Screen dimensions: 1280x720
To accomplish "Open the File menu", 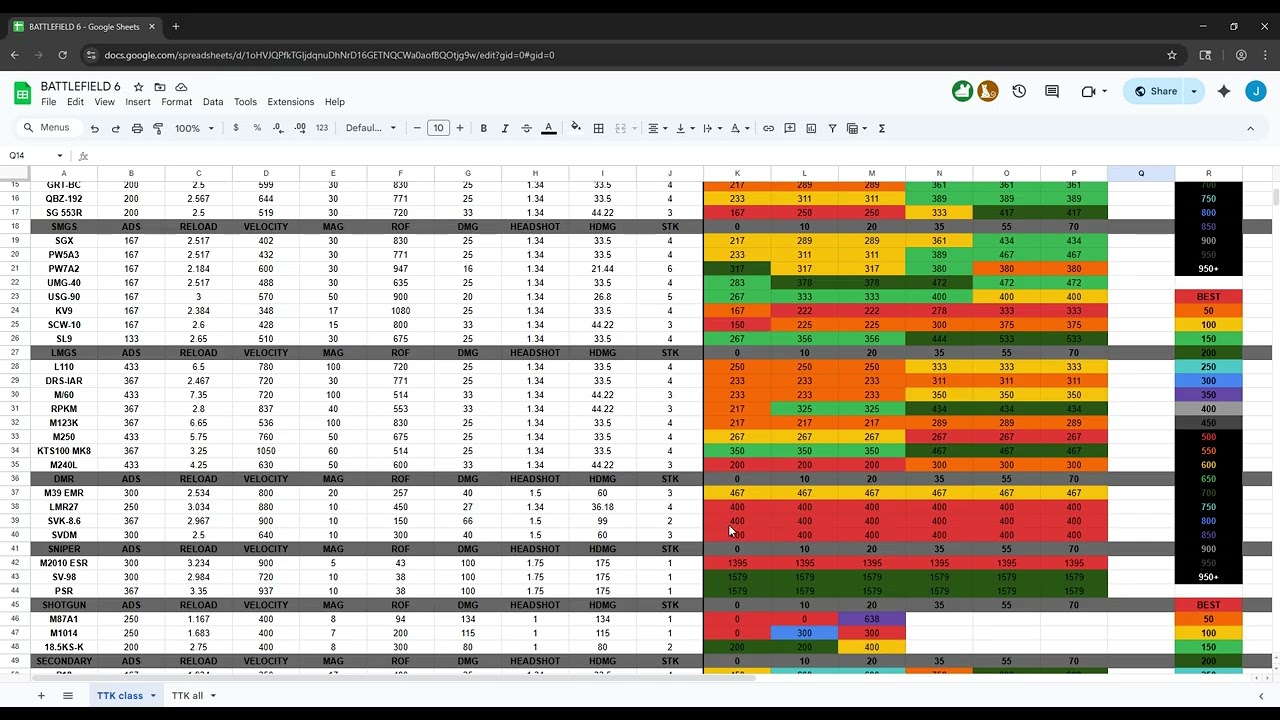I will pyautogui.click(x=49, y=102).
